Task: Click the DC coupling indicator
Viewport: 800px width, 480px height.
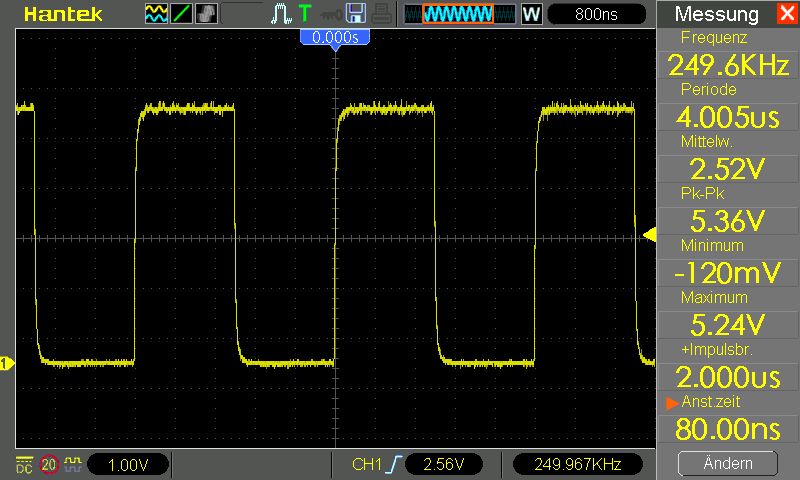Action: point(23,464)
